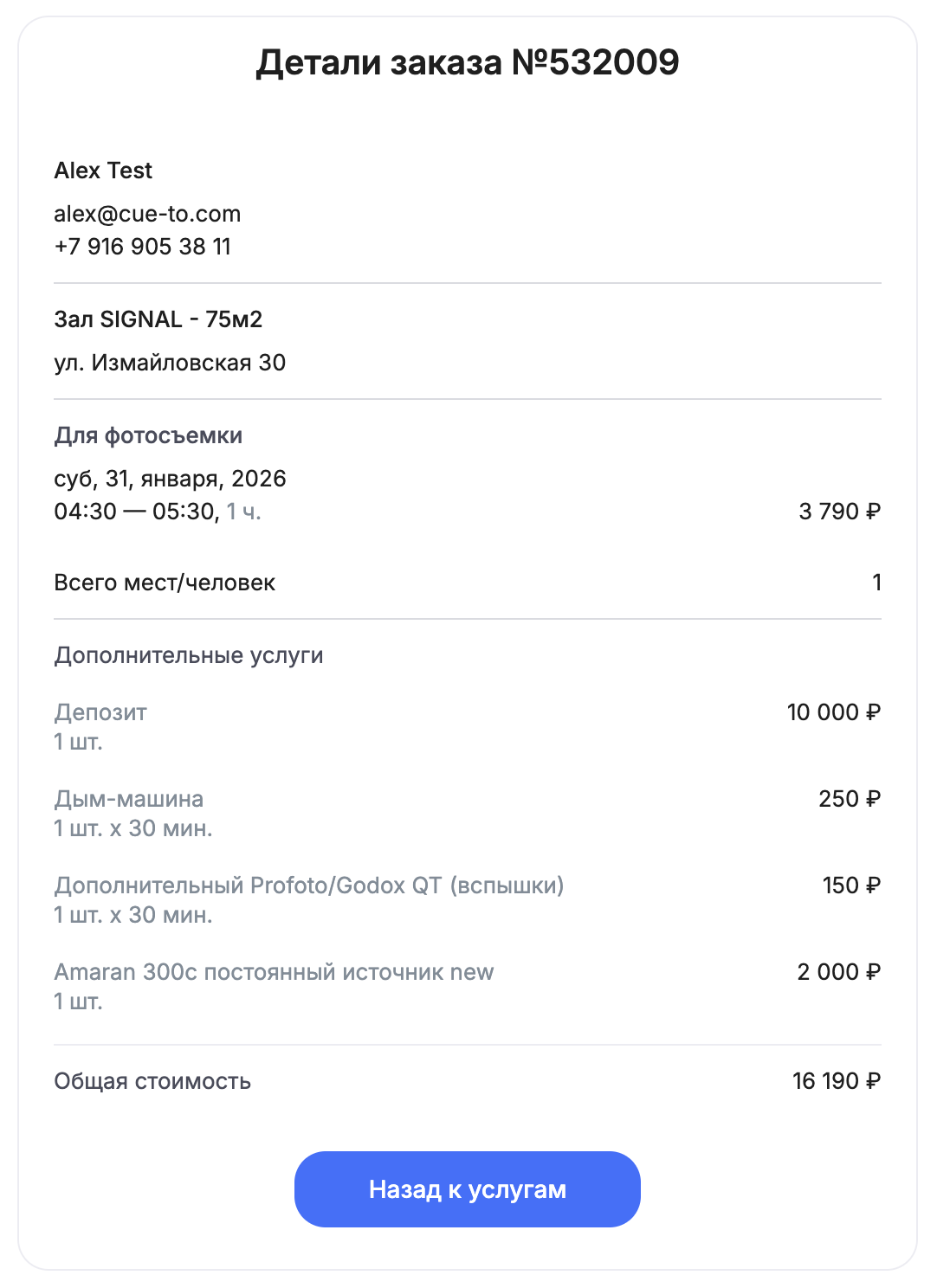Click the deposit price 10 000 ₽
Viewport: 937px width, 1288px height.
[x=833, y=712]
